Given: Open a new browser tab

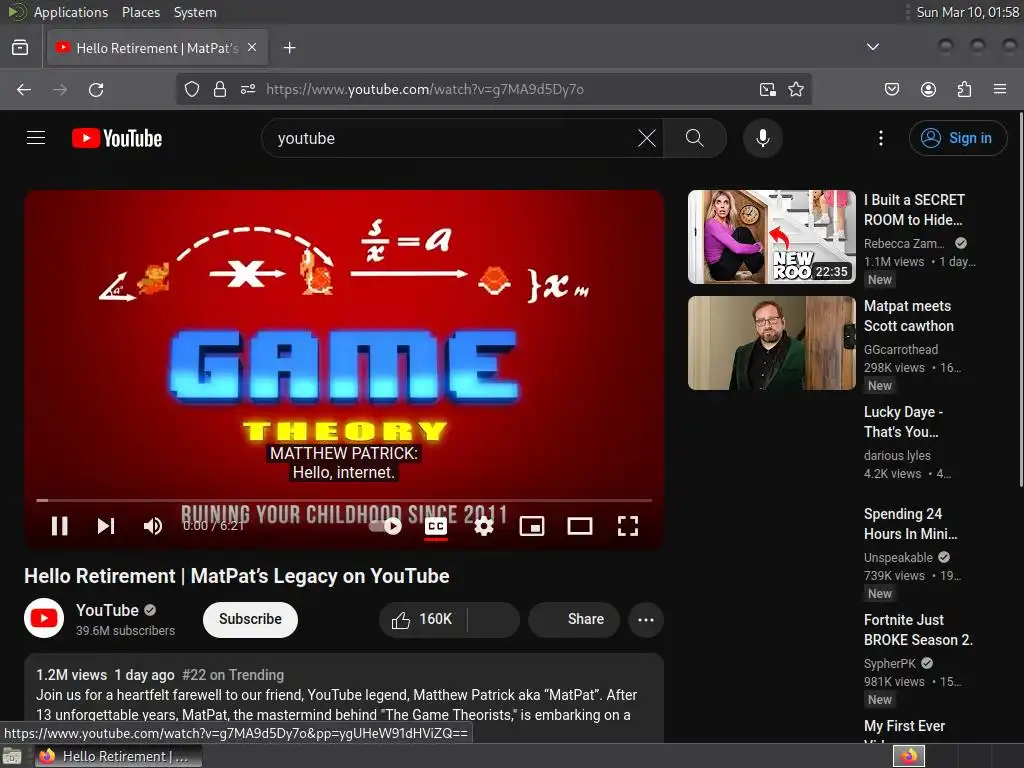Looking at the screenshot, I should (x=289, y=48).
